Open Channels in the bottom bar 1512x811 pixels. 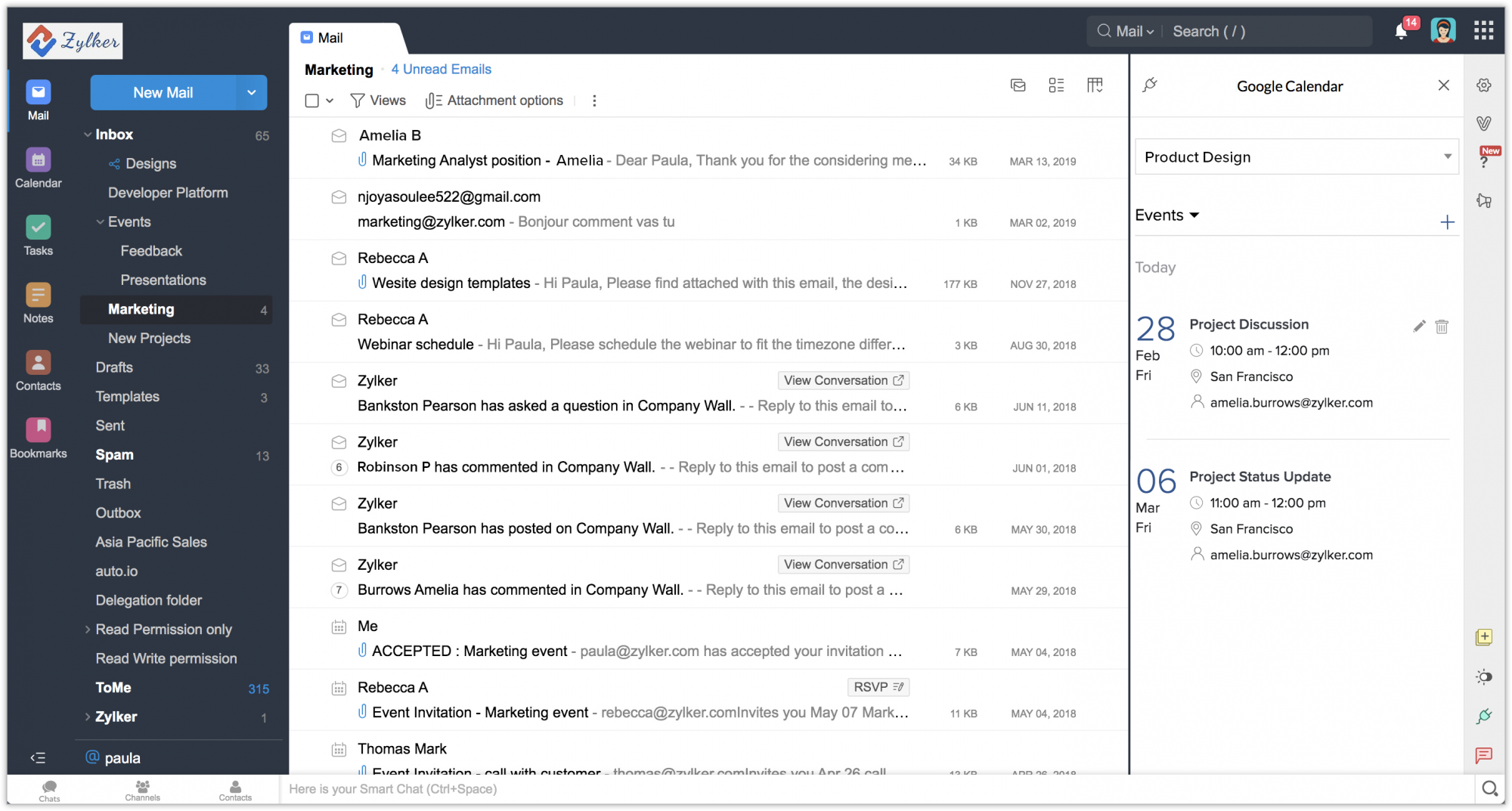(142, 791)
